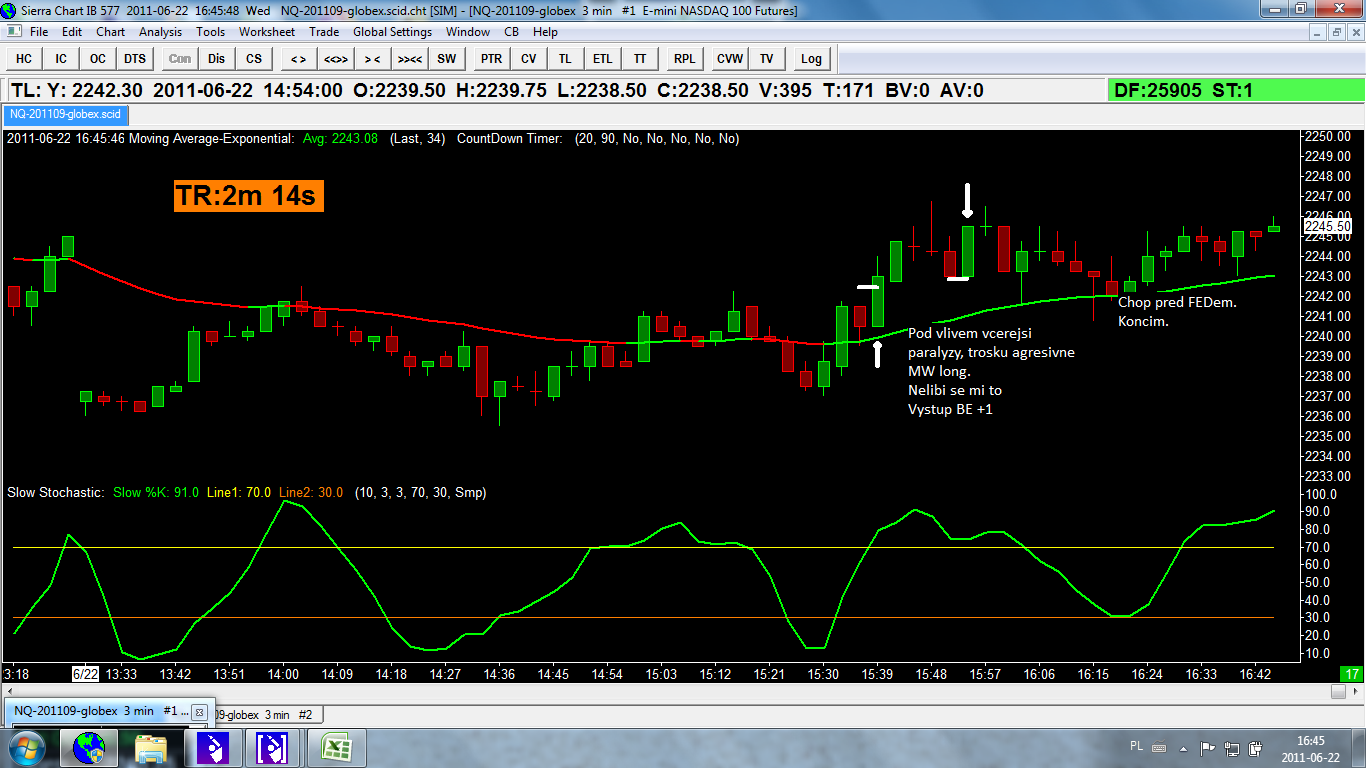Select the NQ-201109-globex.scid chart tab

64,114
